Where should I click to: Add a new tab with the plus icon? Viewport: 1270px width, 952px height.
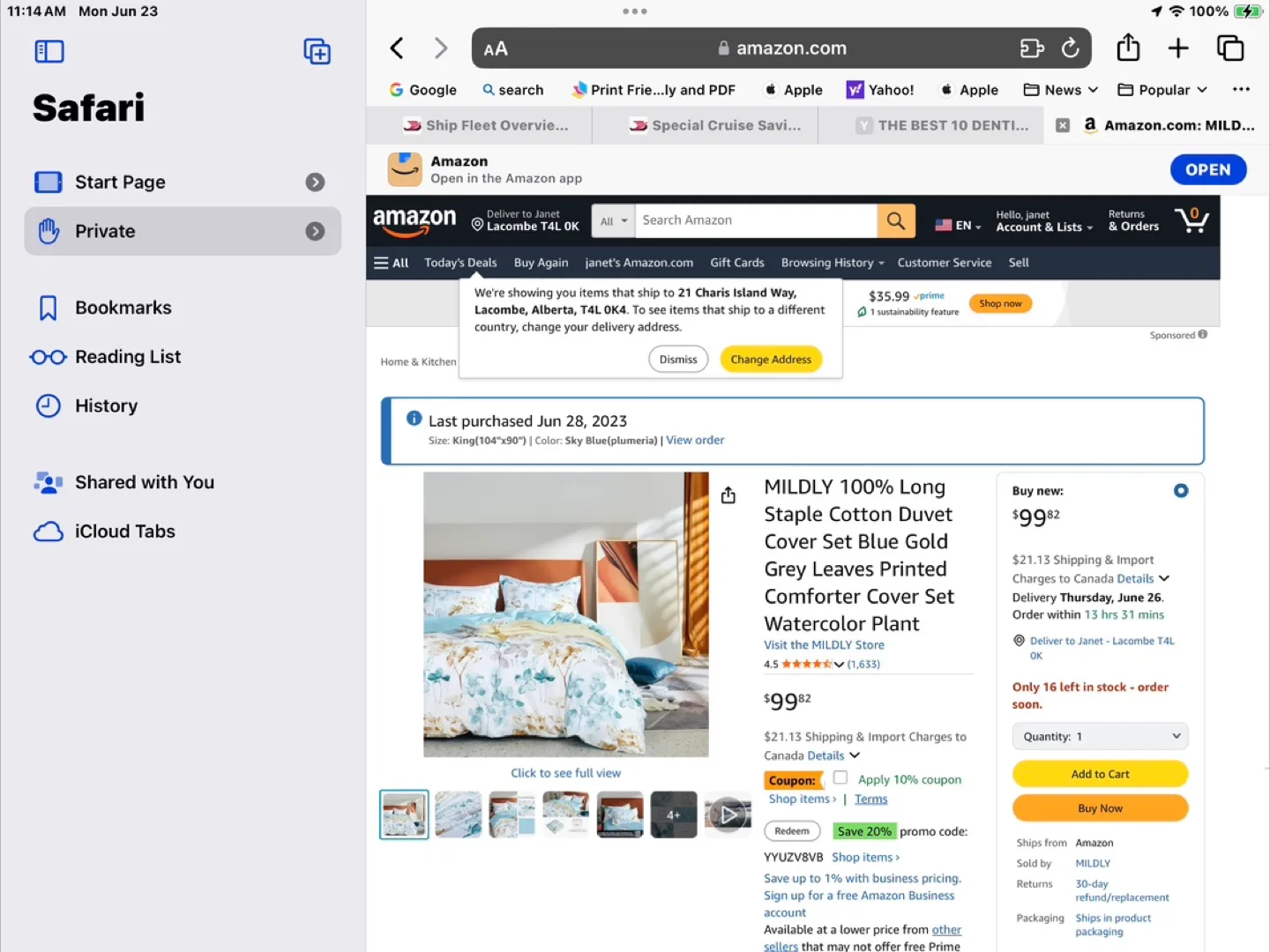point(1178,48)
